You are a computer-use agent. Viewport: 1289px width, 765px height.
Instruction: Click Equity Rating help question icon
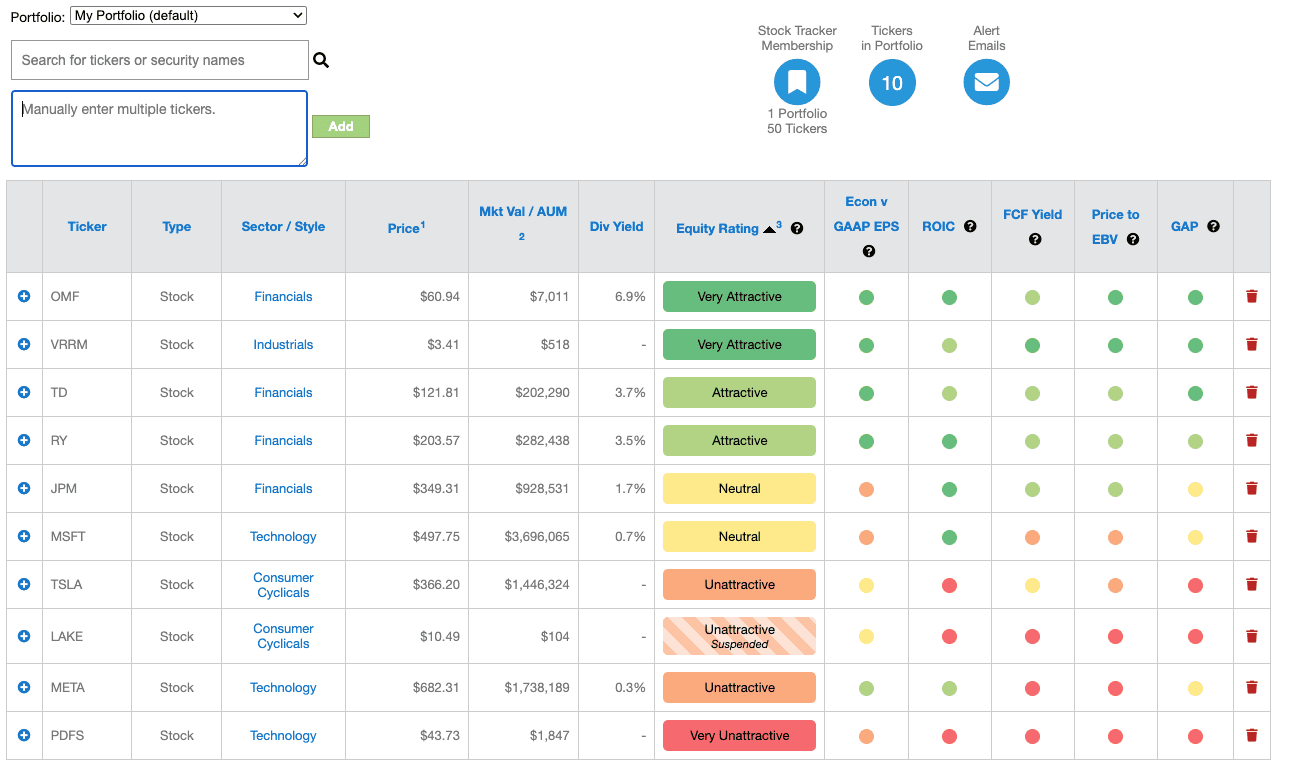click(797, 228)
